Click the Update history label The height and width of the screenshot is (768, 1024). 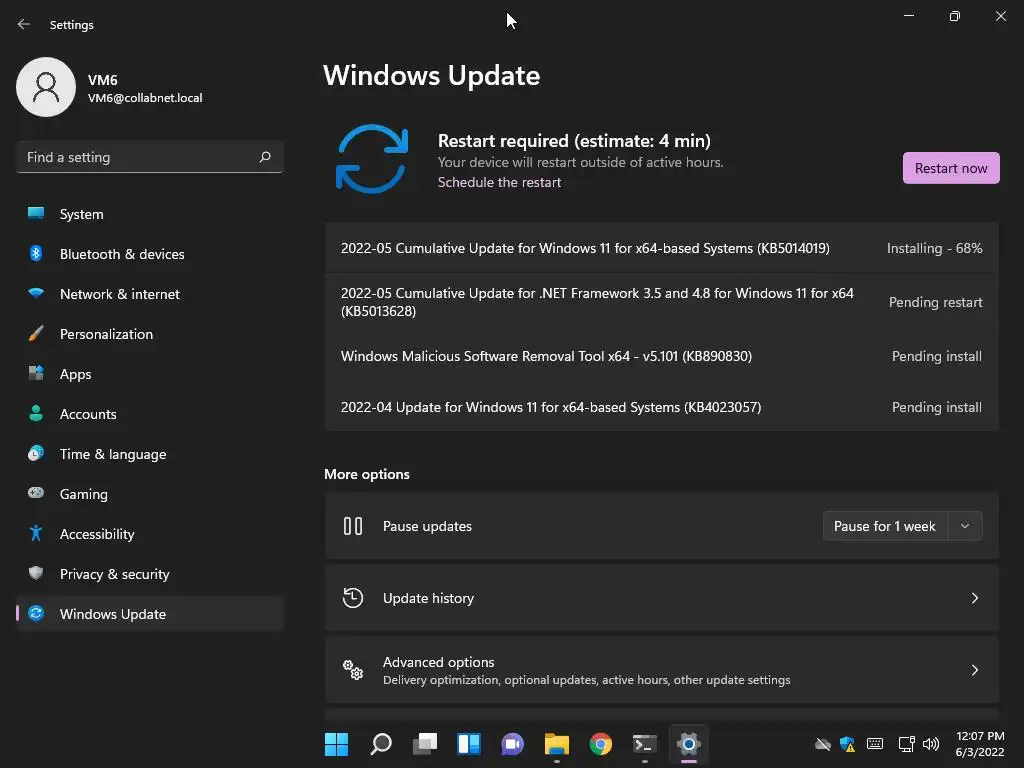click(428, 598)
